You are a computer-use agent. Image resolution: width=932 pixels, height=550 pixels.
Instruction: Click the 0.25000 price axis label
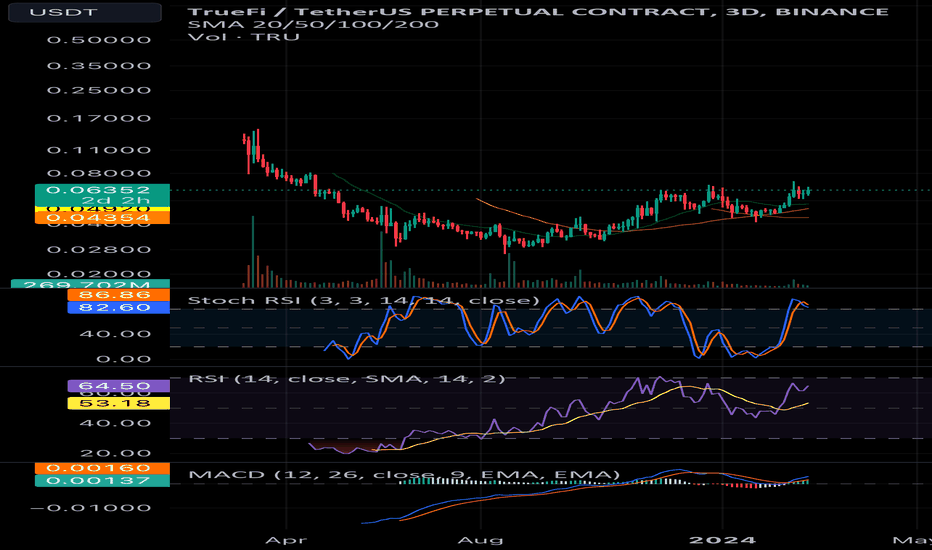pyautogui.click(x=99, y=90)
